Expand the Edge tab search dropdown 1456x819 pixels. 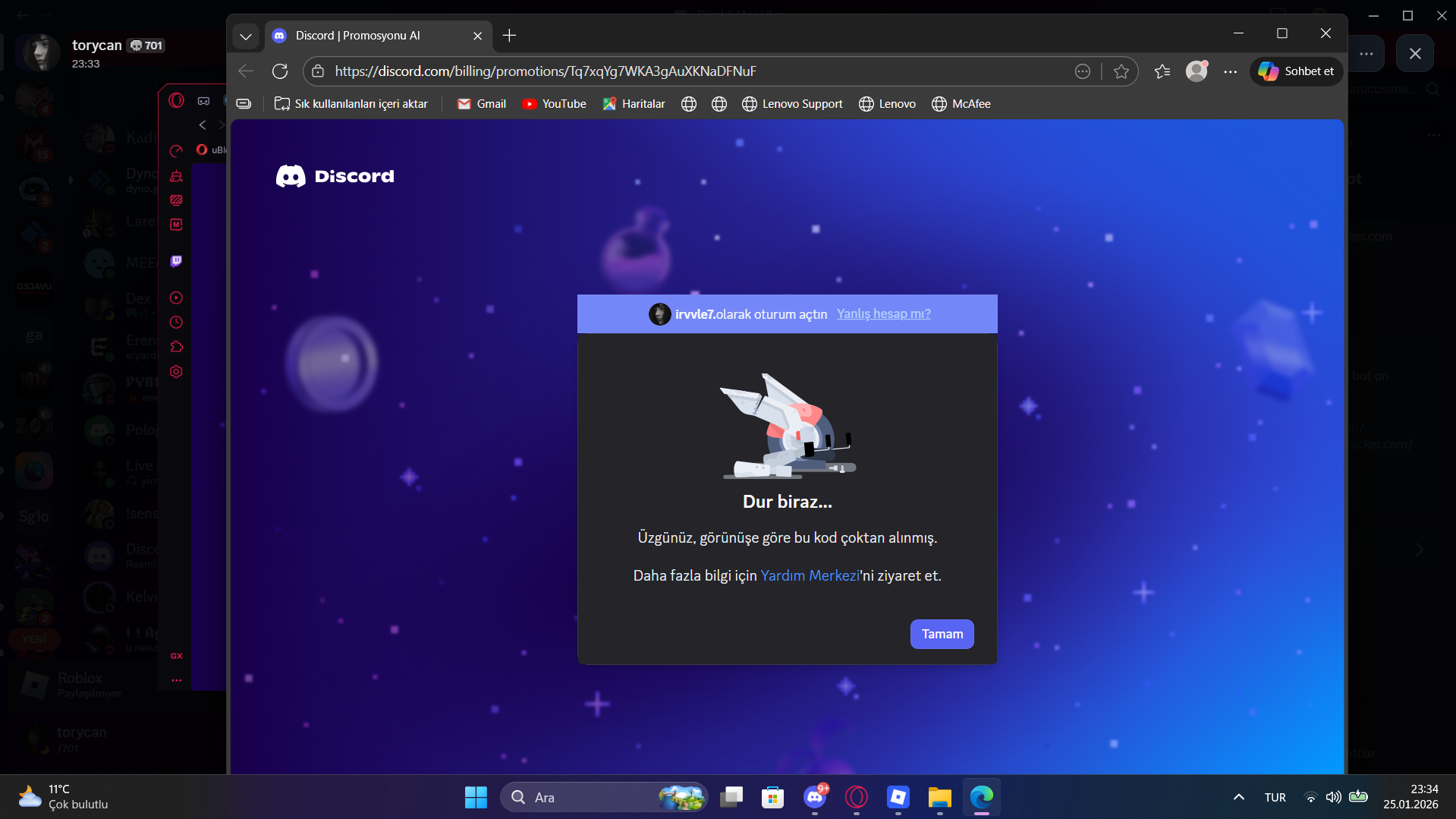(x=245, y=36)
